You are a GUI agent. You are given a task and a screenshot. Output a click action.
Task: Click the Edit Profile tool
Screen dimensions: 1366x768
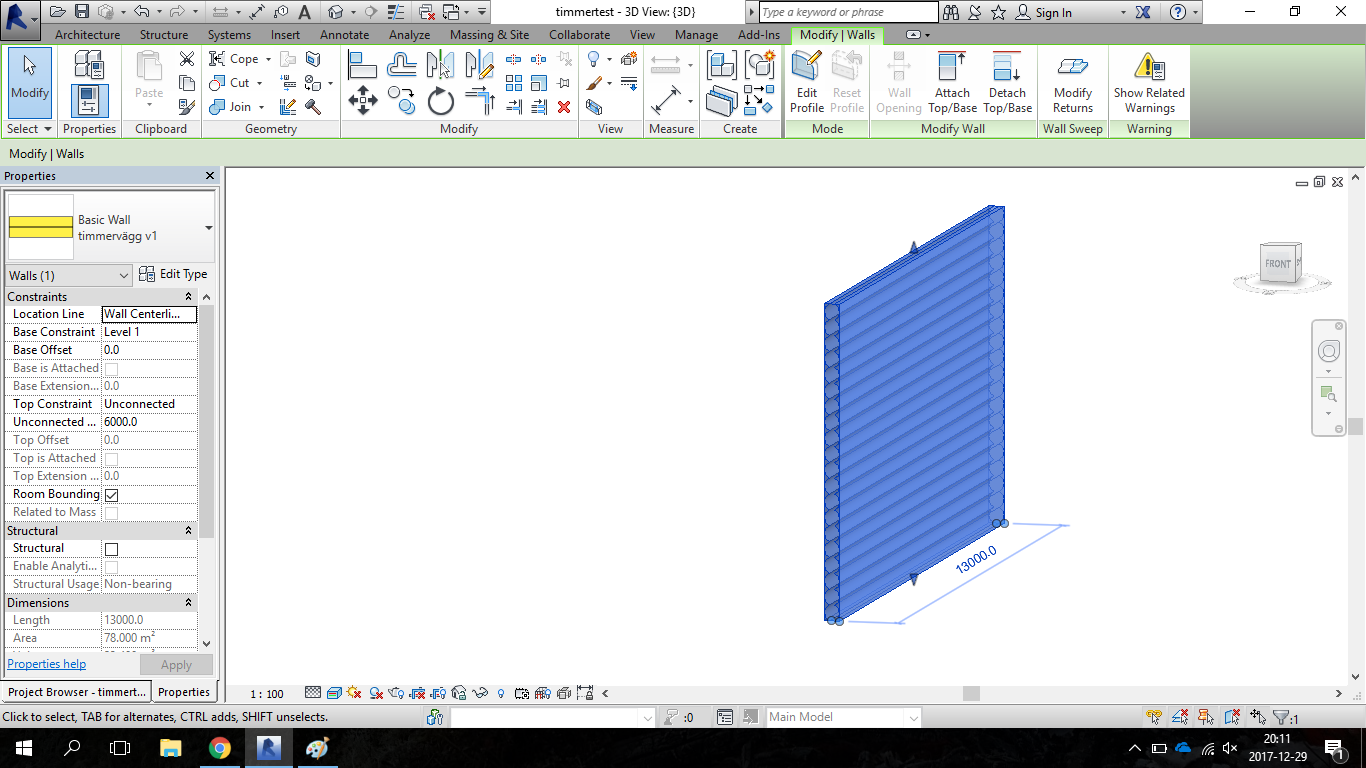pos(806,82)
